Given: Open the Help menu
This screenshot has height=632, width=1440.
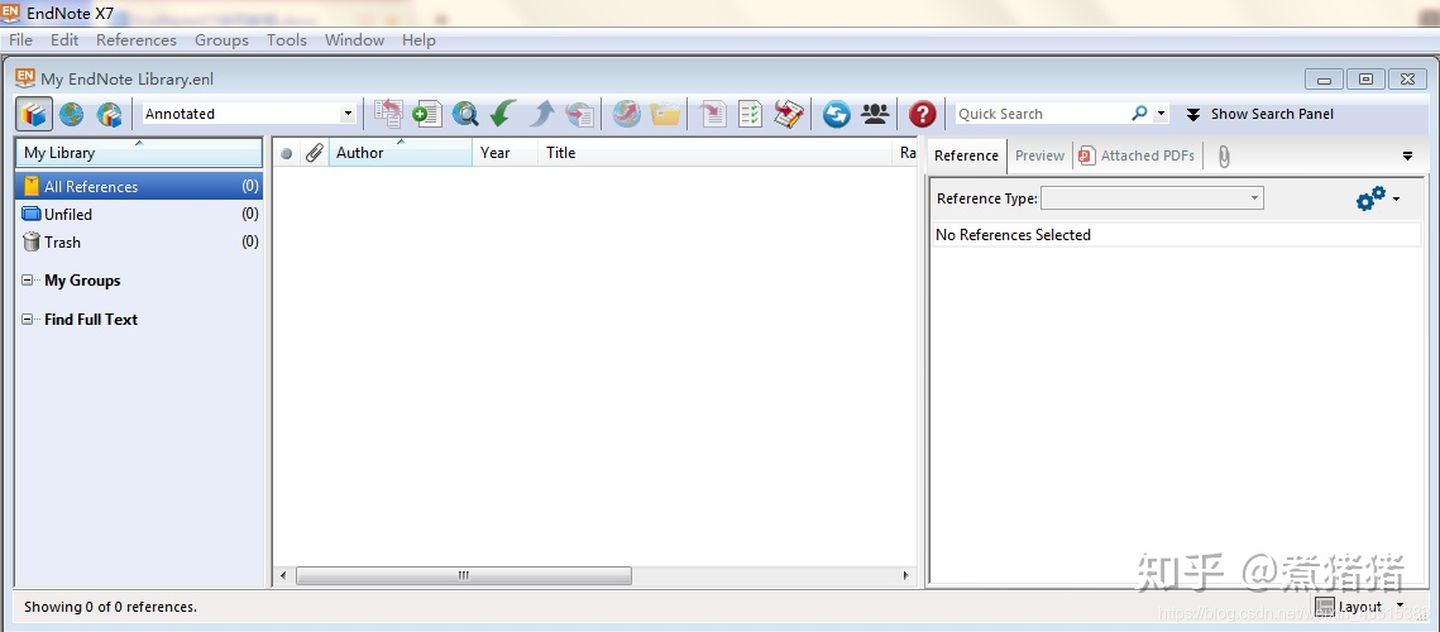Looking at the screenshot, I should click(418, 40).
